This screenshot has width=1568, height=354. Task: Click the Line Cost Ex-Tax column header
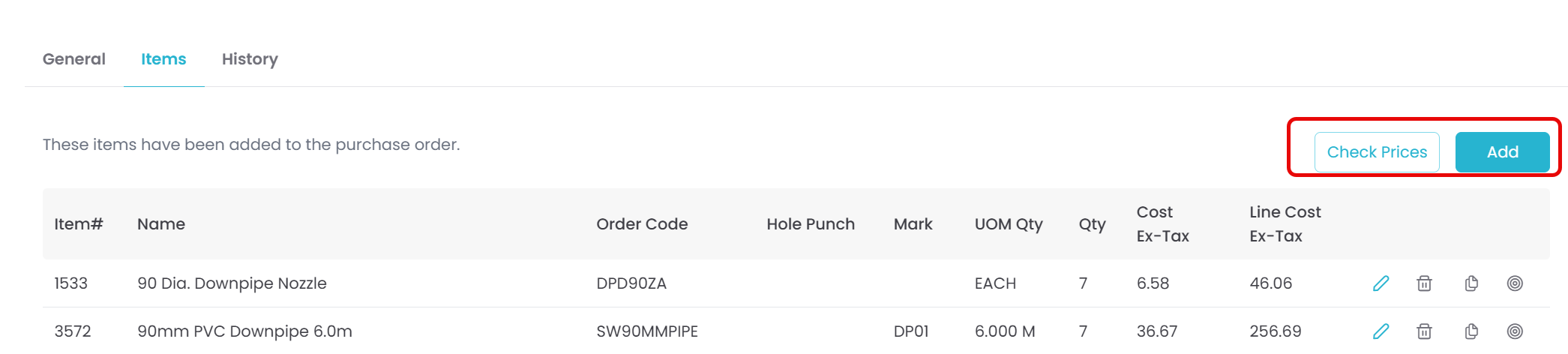[1285, 224]
